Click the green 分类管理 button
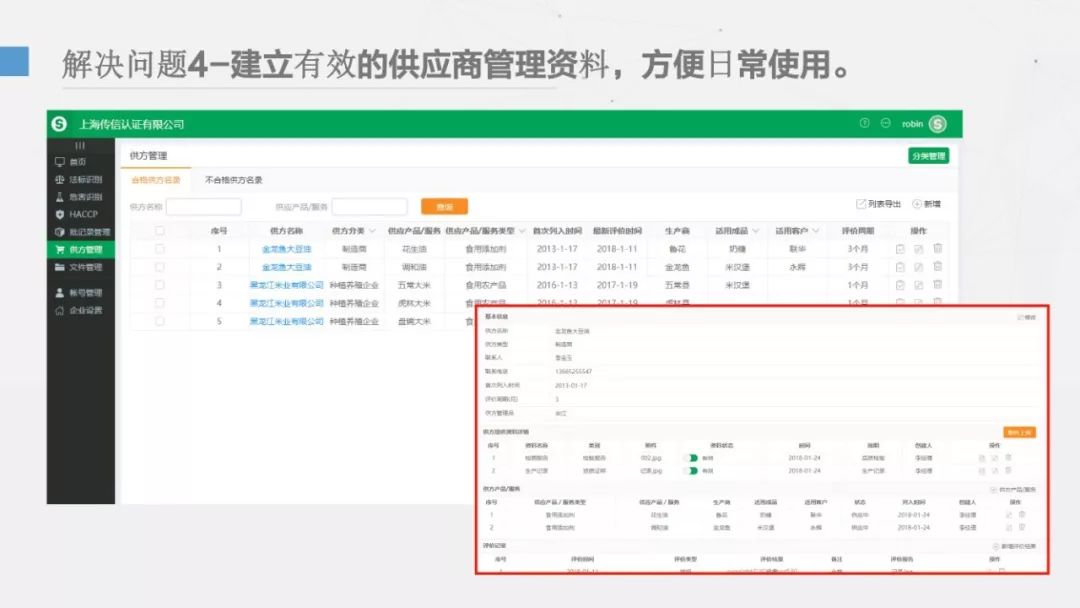Image resolution: width=1080 pixels, height=608 pixels. 928,156
